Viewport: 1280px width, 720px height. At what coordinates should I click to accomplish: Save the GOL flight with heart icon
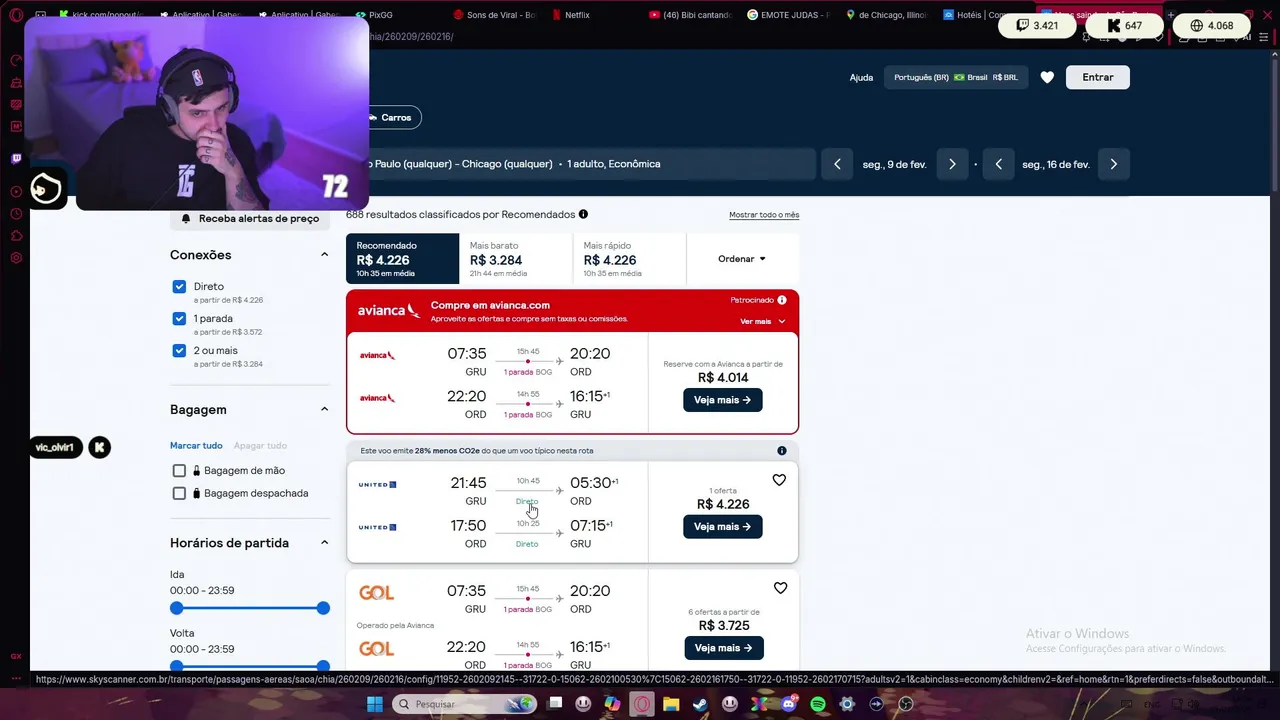tap(780, 588)
